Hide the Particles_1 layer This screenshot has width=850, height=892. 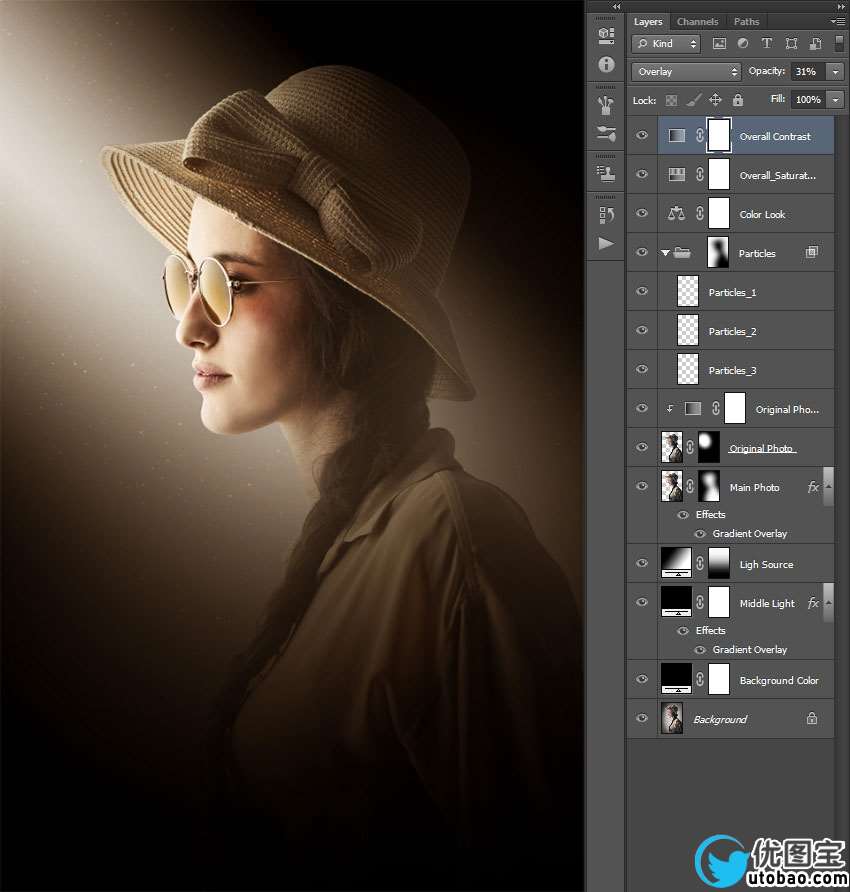click(x=642, y=291)
